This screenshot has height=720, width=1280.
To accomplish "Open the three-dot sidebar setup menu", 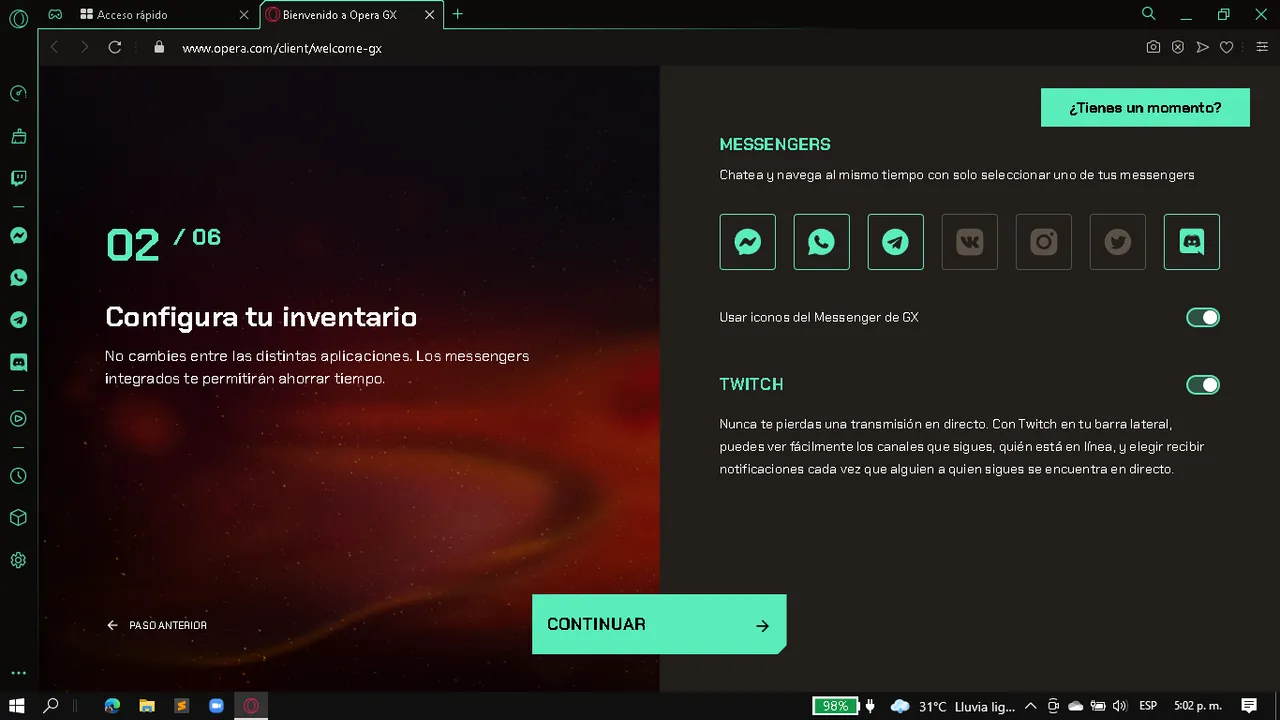I will click(x=18, y=673).
